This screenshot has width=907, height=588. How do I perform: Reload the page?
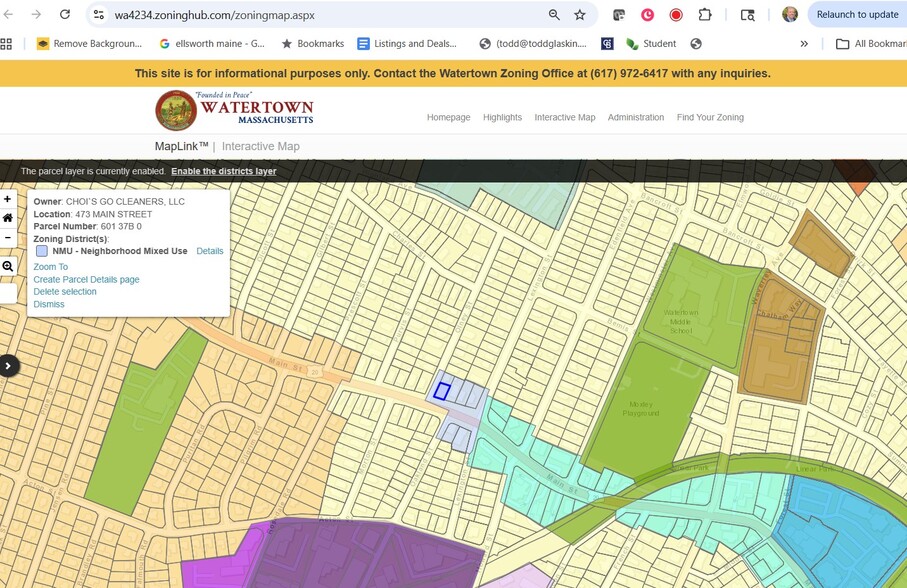(x=65, y=15)
